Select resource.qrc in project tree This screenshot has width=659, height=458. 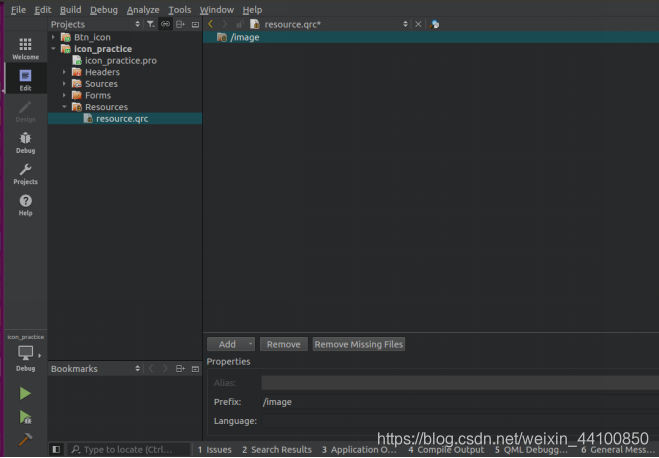122,119
